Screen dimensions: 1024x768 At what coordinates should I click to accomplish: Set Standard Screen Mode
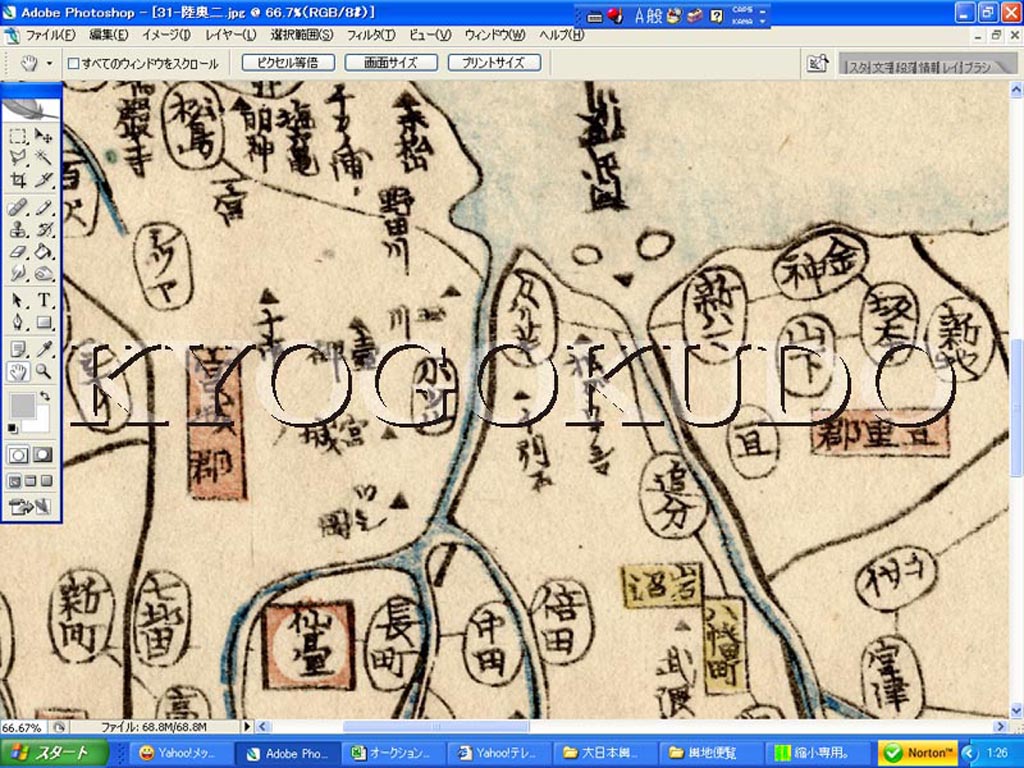[14, 481]
